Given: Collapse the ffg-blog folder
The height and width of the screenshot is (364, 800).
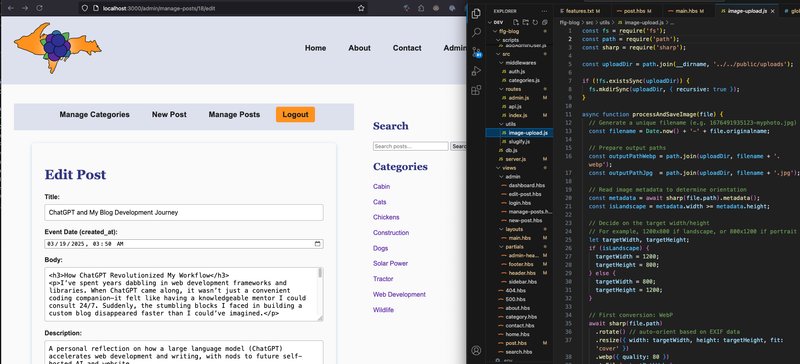Looking at the screenshot, I should [x=495, y=31].
